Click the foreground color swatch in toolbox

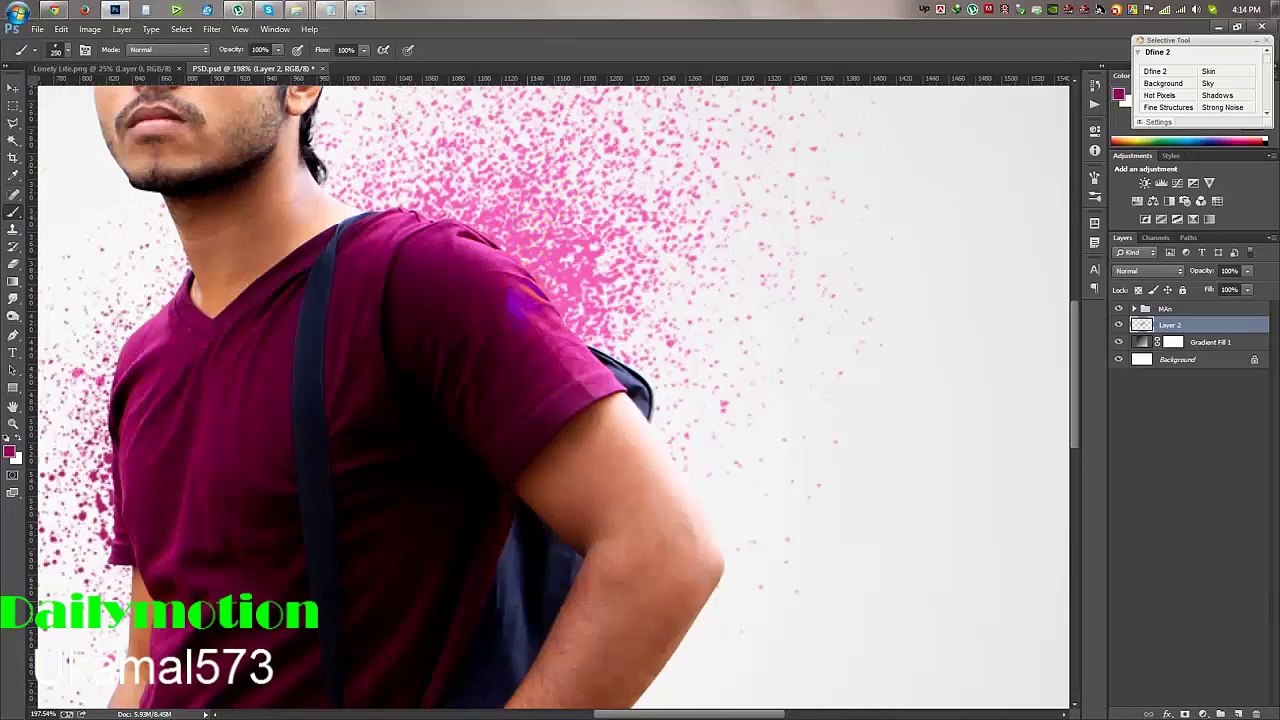click(10, 452)
